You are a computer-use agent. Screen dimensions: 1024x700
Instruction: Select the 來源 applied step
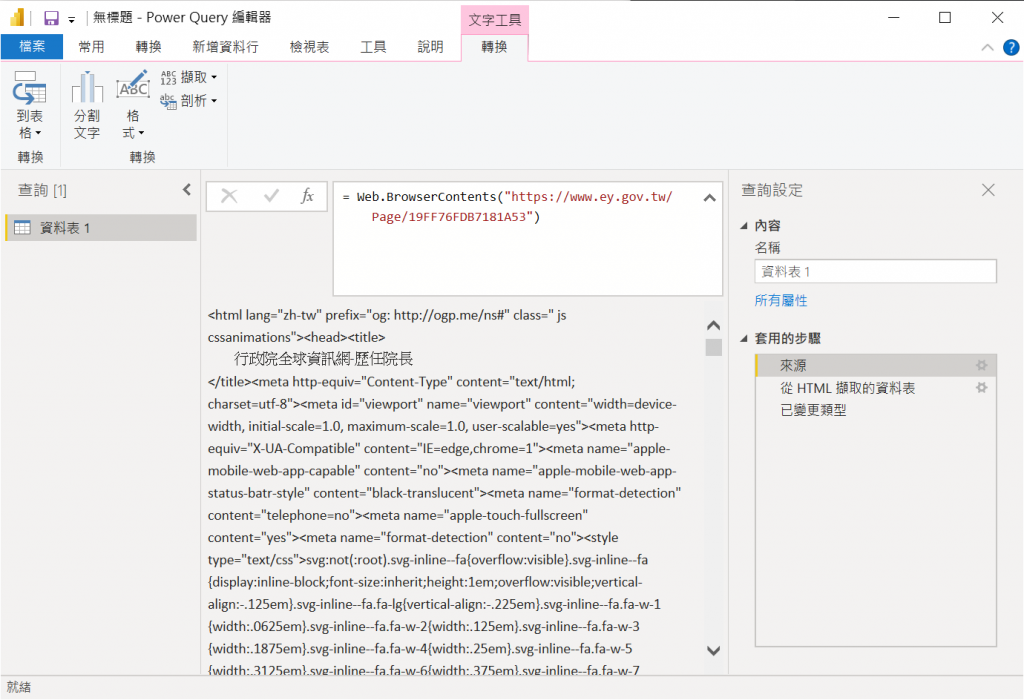[875, 365]
